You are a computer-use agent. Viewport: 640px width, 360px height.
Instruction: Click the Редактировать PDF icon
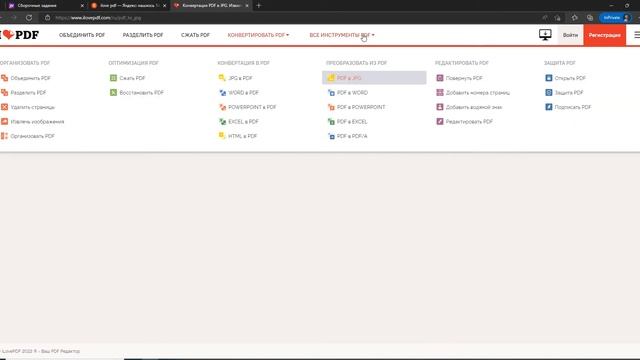[440, 122]
